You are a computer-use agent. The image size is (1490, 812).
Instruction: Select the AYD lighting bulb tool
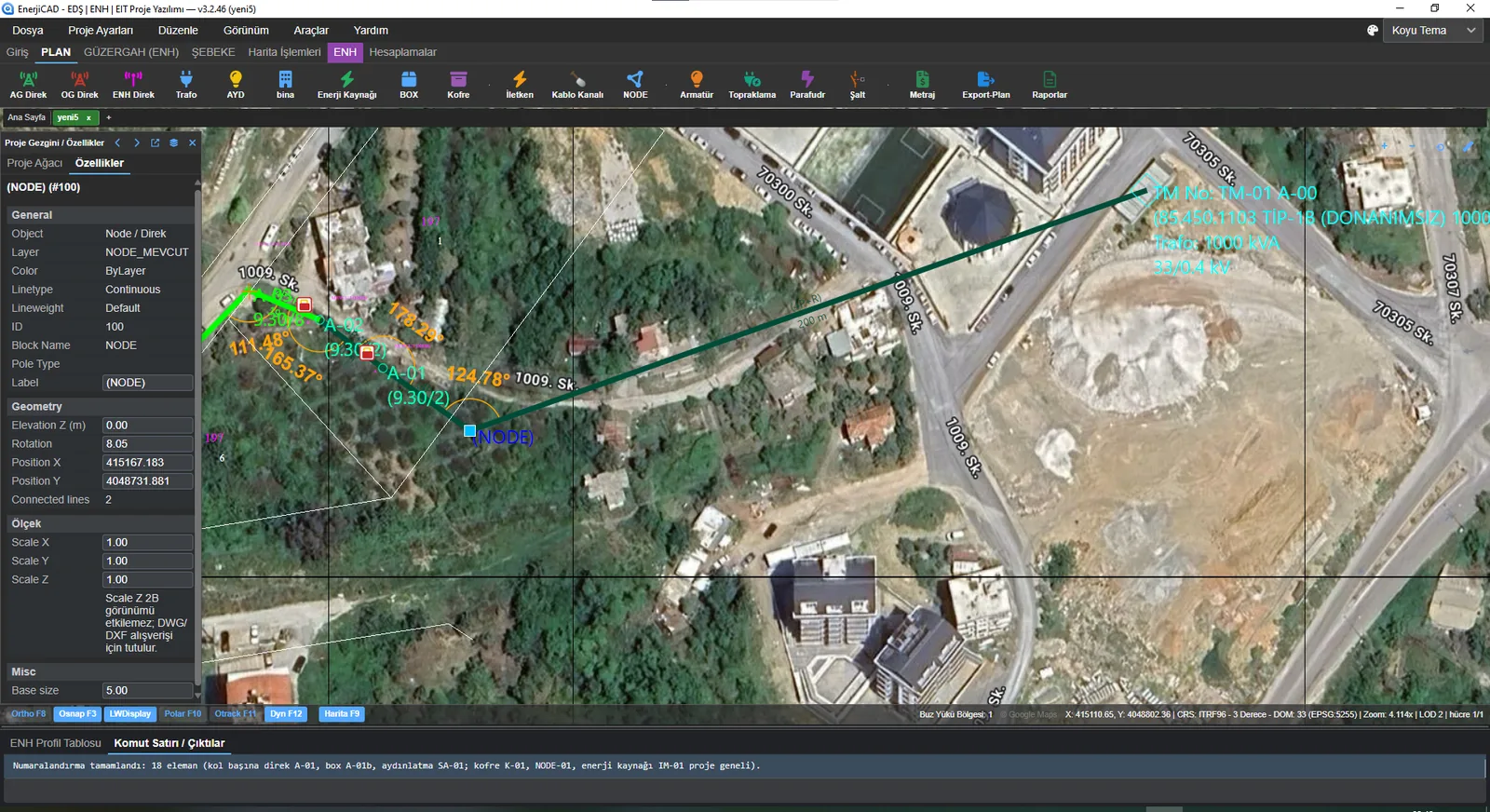pos(236,85)
